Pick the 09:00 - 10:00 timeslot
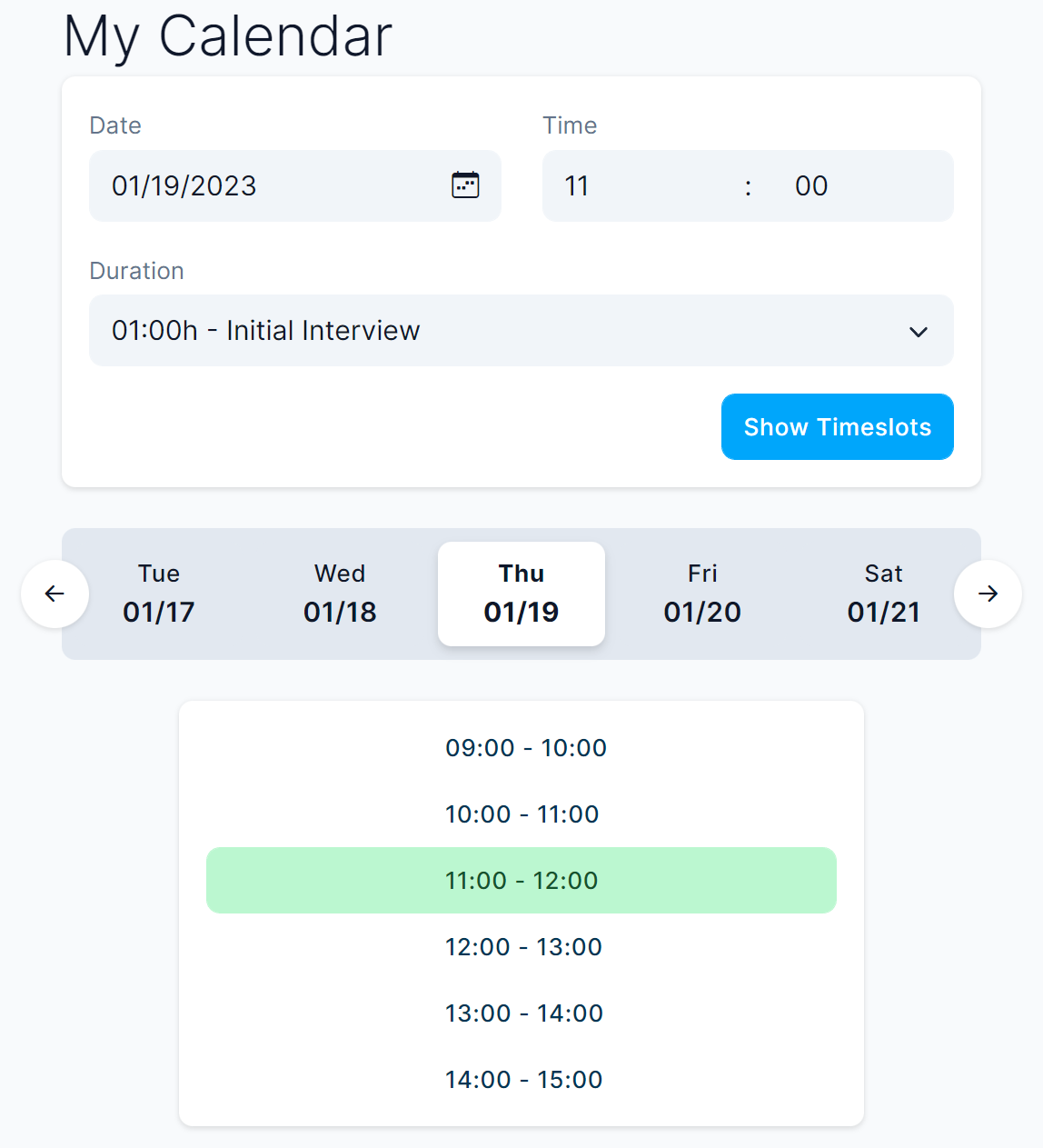 tap(525, 748)
